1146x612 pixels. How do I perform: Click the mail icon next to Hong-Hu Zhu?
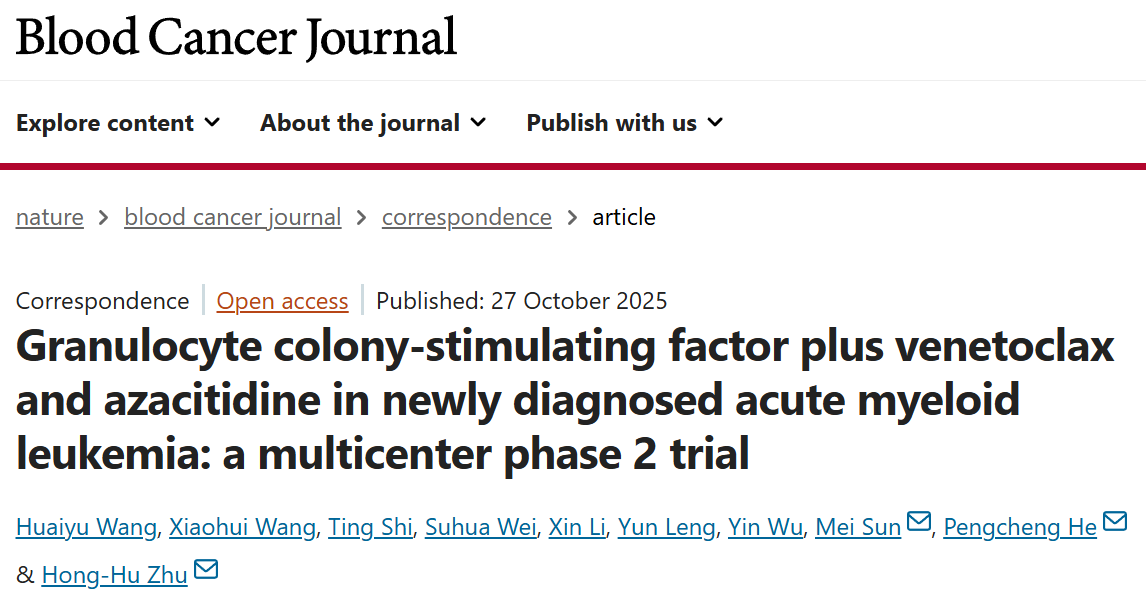[206, 571]
